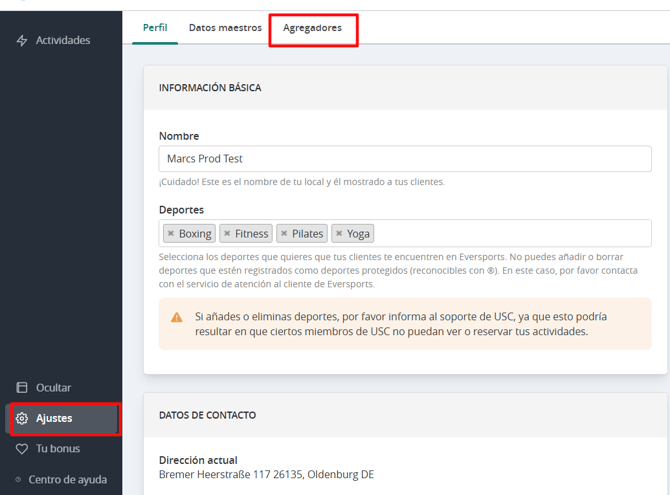Viewport: 670px width, 495px height.
Task: Click the Nombre field containing Marcs Prod Test
Action: pyautogui.click(x=405, y=159)
